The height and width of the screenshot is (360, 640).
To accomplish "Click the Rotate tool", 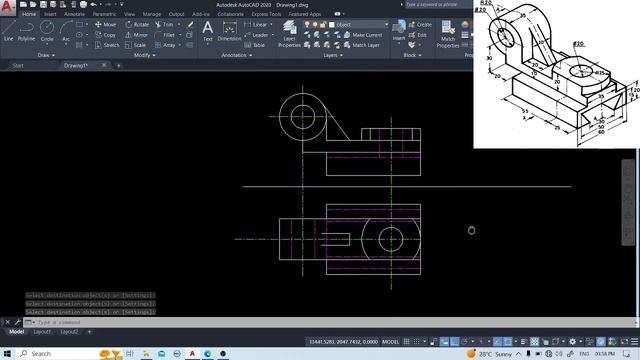I will tap(137, 24).
